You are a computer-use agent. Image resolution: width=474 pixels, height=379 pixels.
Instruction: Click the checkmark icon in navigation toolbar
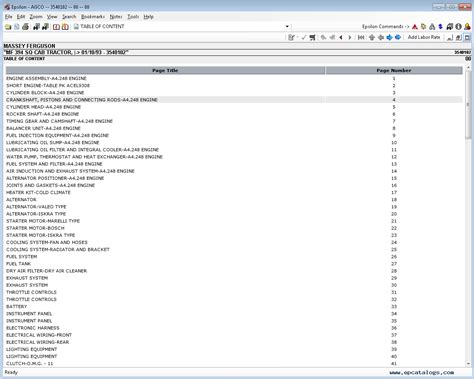(x=304, y=37)
